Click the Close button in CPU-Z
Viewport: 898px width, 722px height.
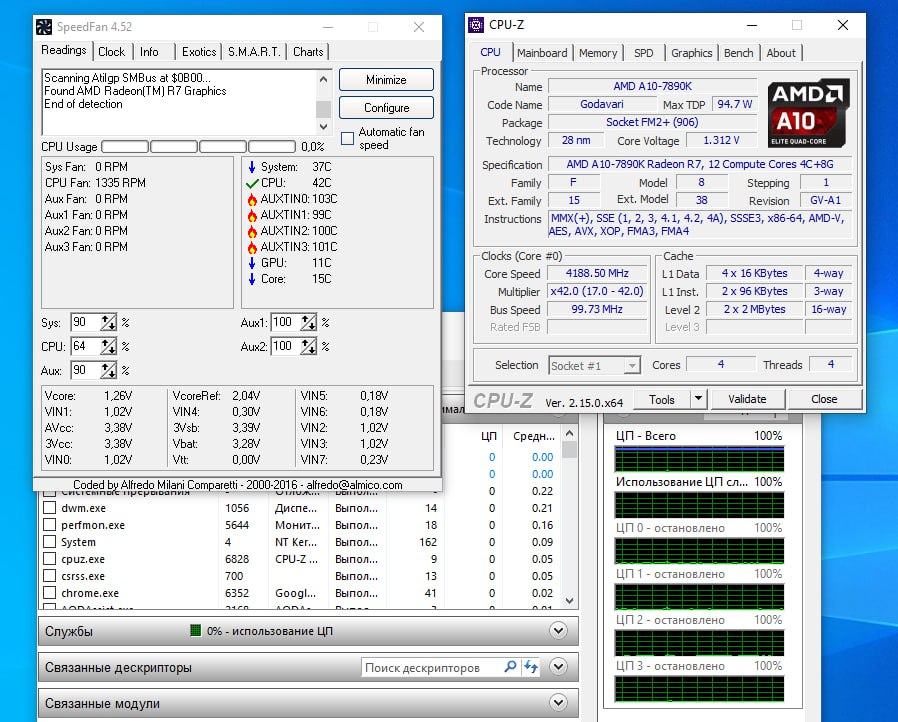coord(824,399)
